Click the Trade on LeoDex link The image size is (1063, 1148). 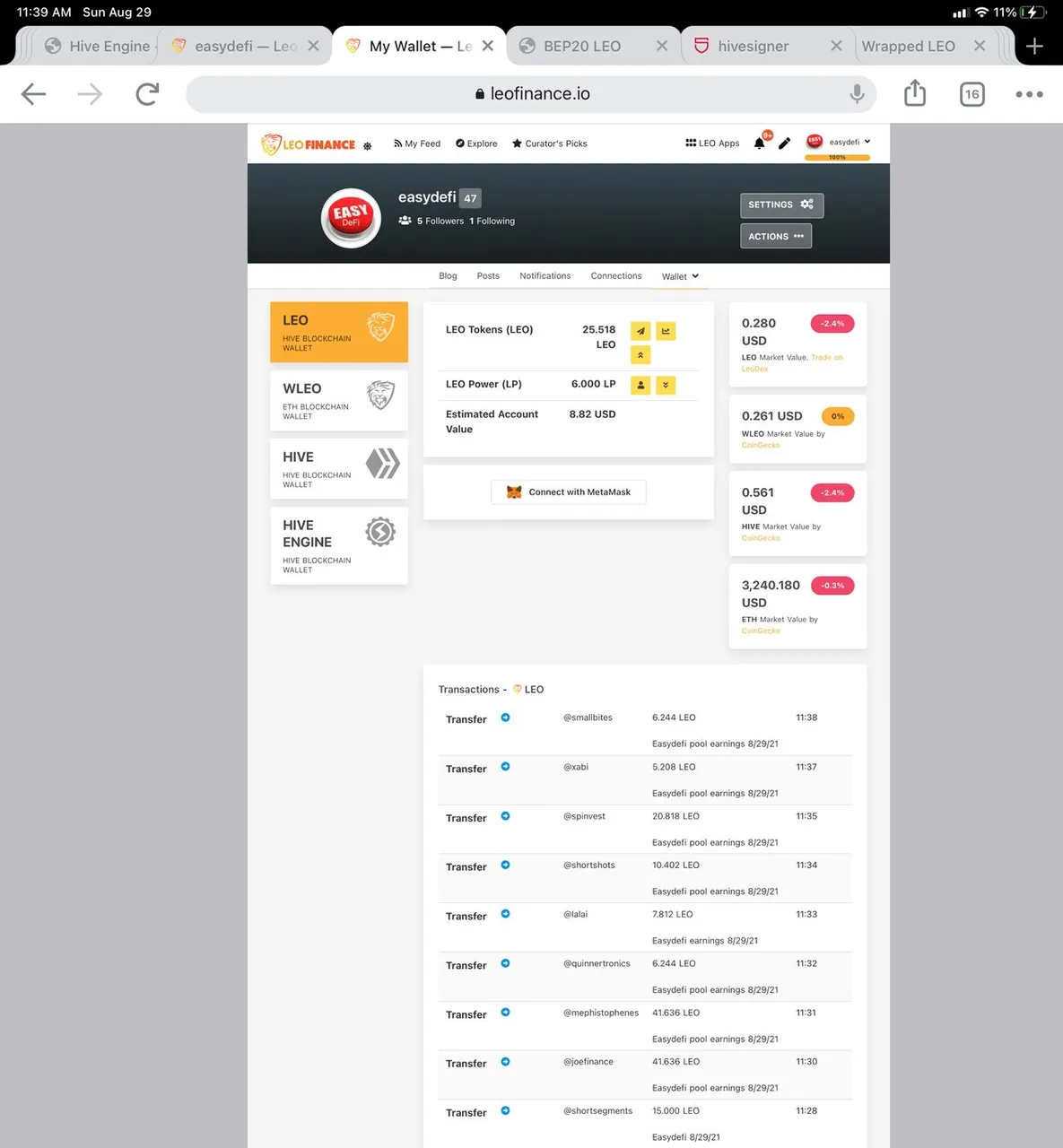[x=793, y=363]
